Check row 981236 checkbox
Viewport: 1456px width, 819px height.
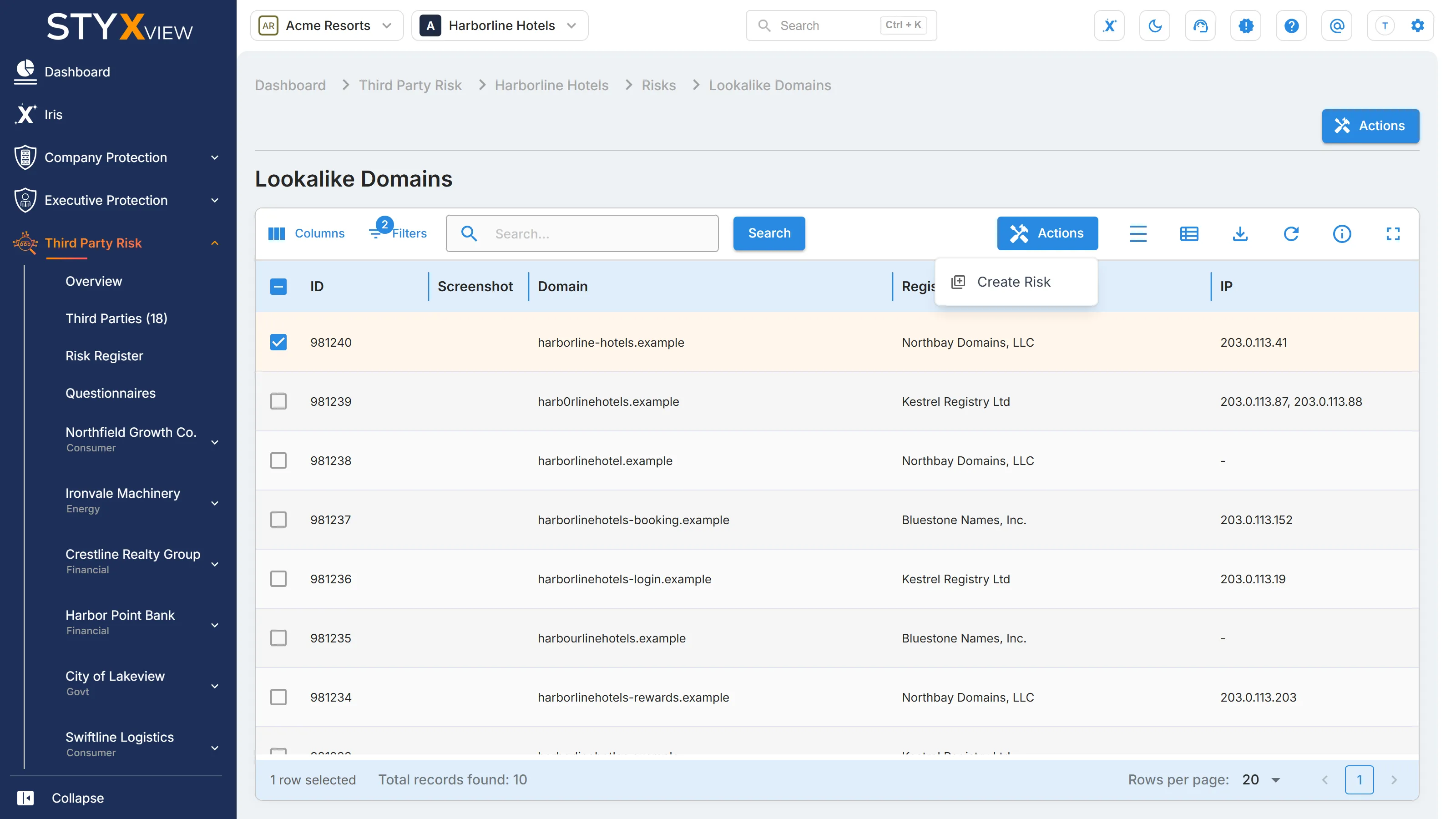point(278,579)
